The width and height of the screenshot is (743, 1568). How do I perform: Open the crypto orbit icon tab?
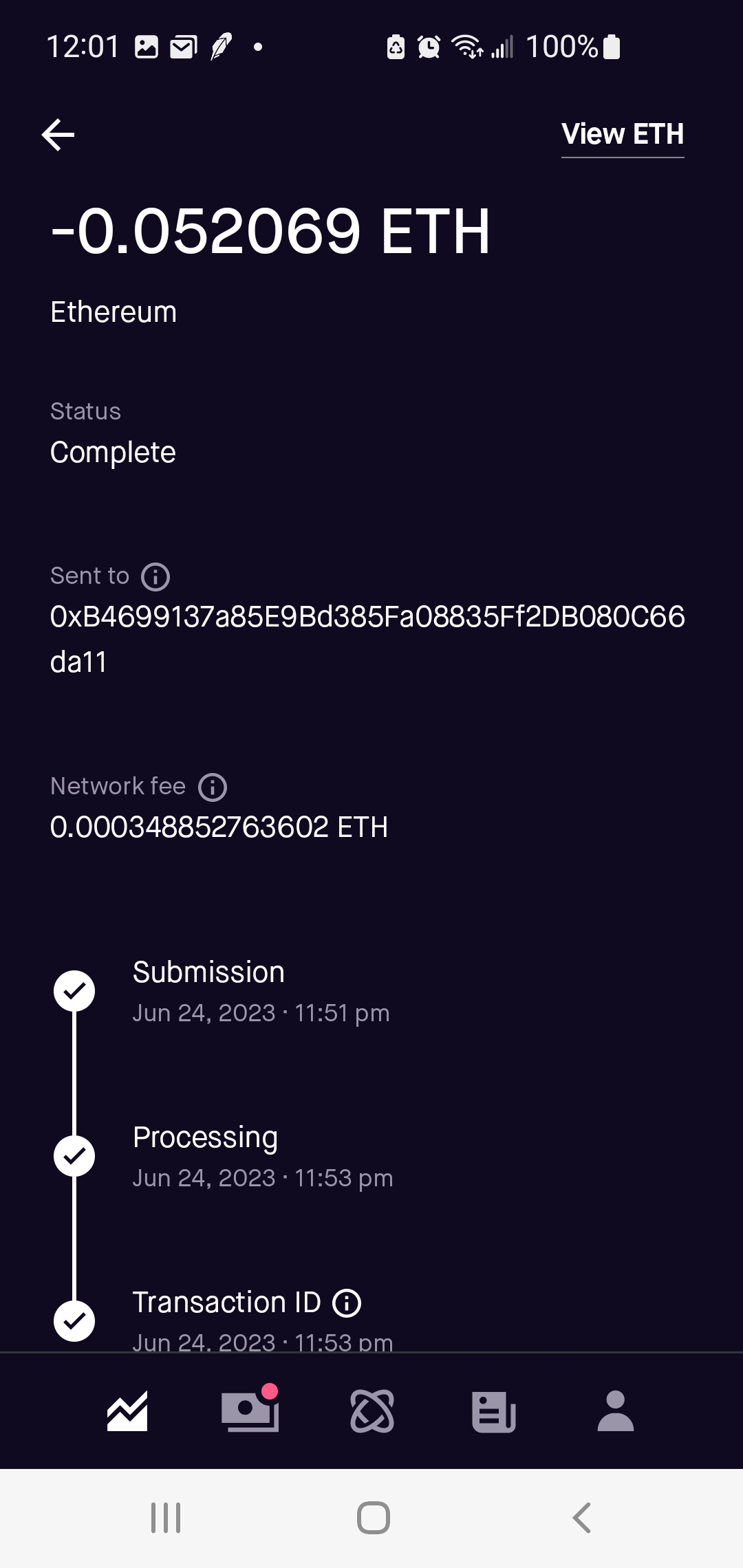(372, 1411)
